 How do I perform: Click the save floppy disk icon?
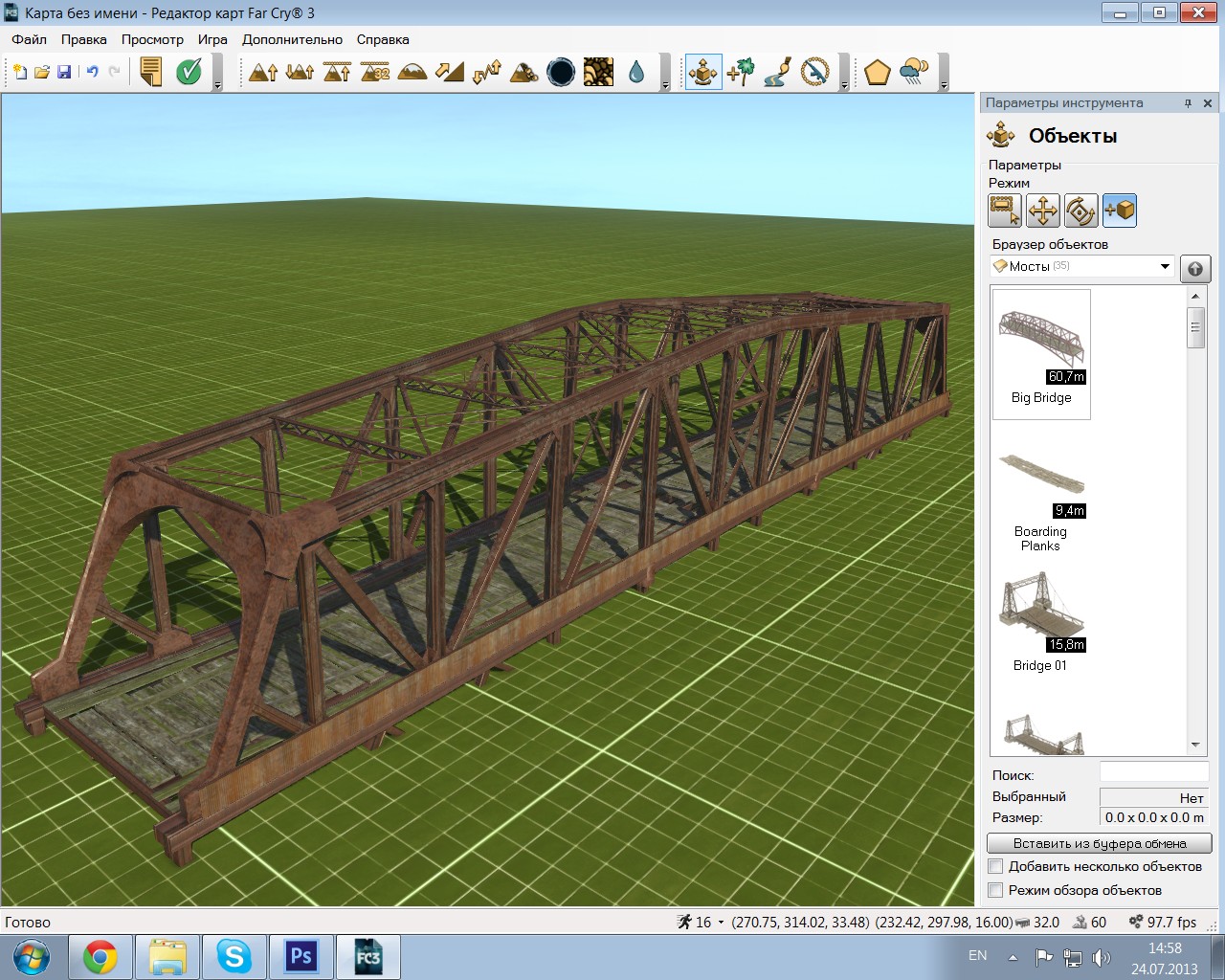click(x=64, y=73)
